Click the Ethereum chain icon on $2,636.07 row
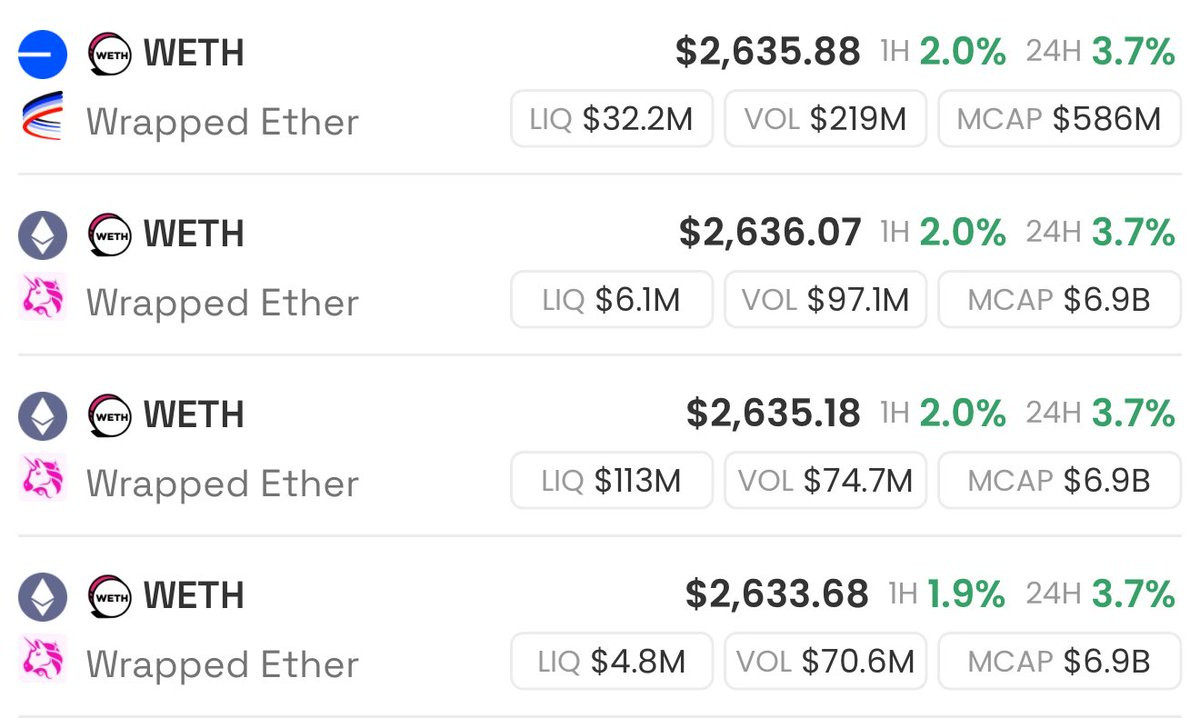The height and width of the screenshot is (718, 1200). [42, 236]
